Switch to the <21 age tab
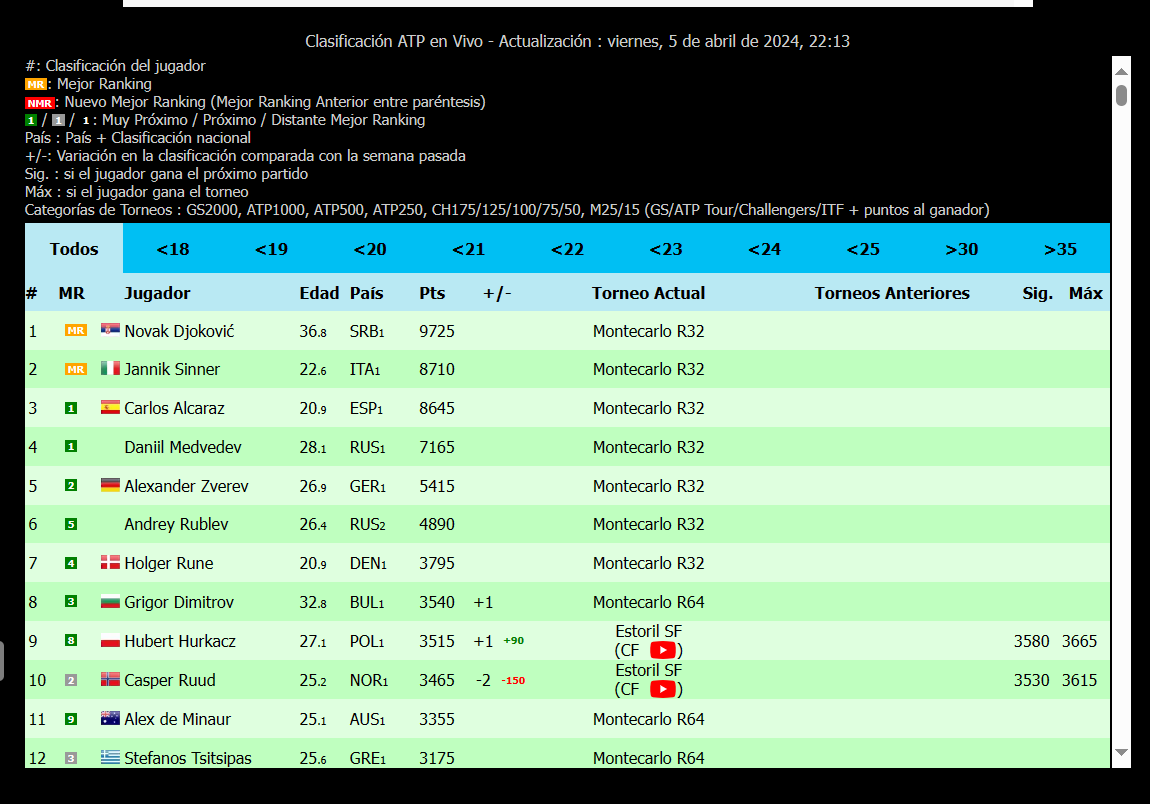 [469, 249]
